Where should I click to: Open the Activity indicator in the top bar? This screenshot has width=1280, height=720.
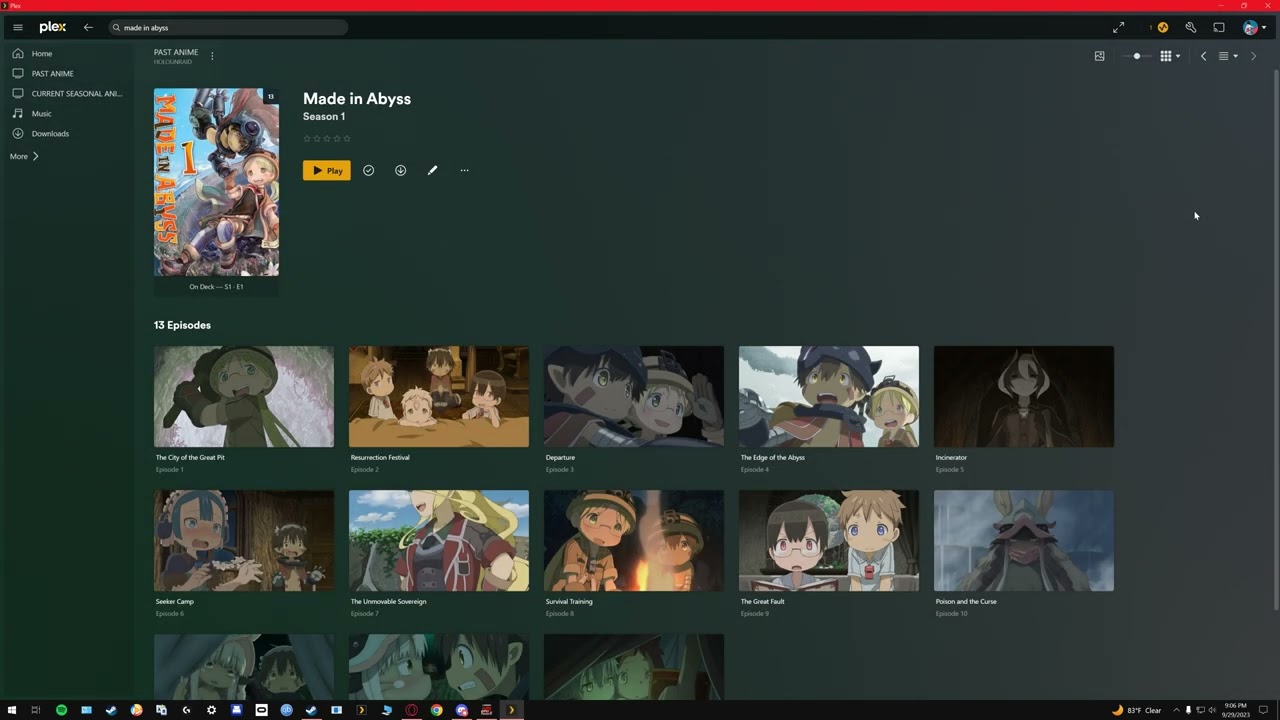click(1161, 27)
